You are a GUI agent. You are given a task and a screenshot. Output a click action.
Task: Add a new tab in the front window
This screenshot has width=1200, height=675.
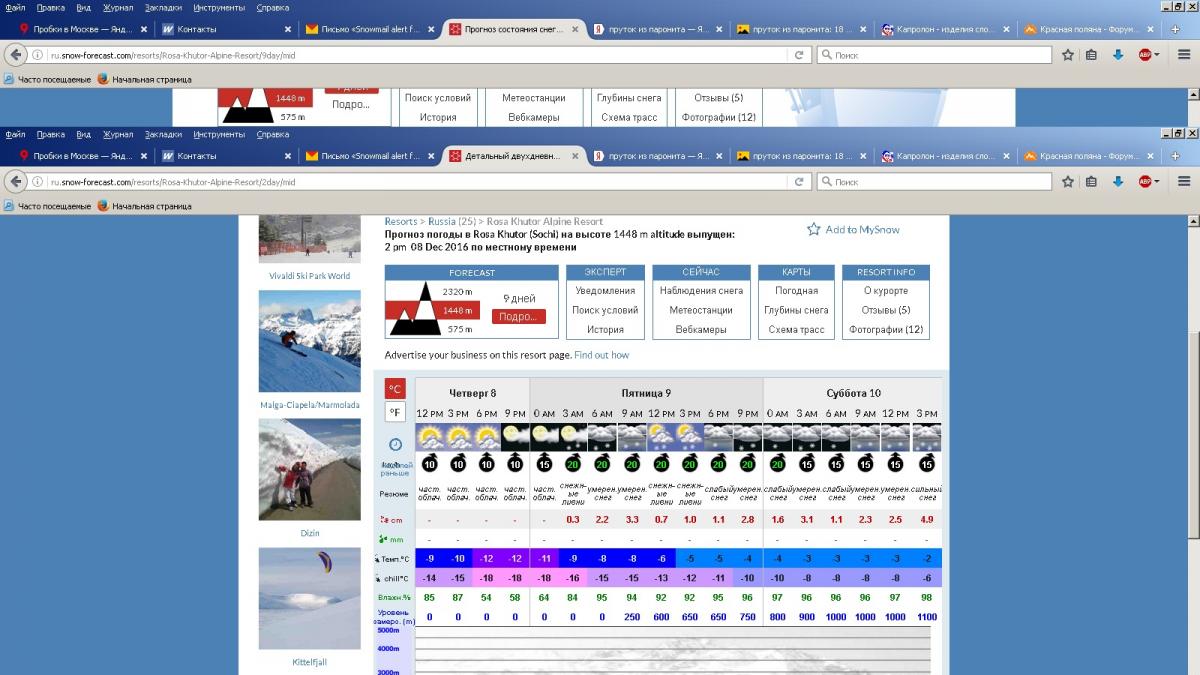(1174, 156)
